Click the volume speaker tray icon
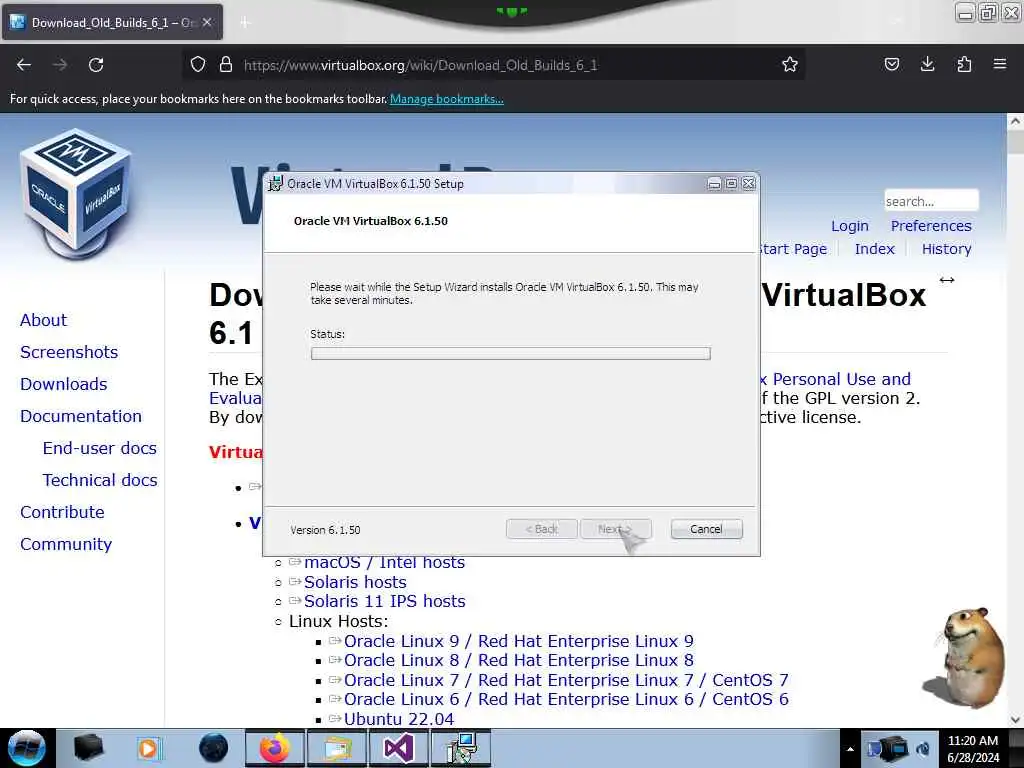1024x768 pixels. (923, 749)
